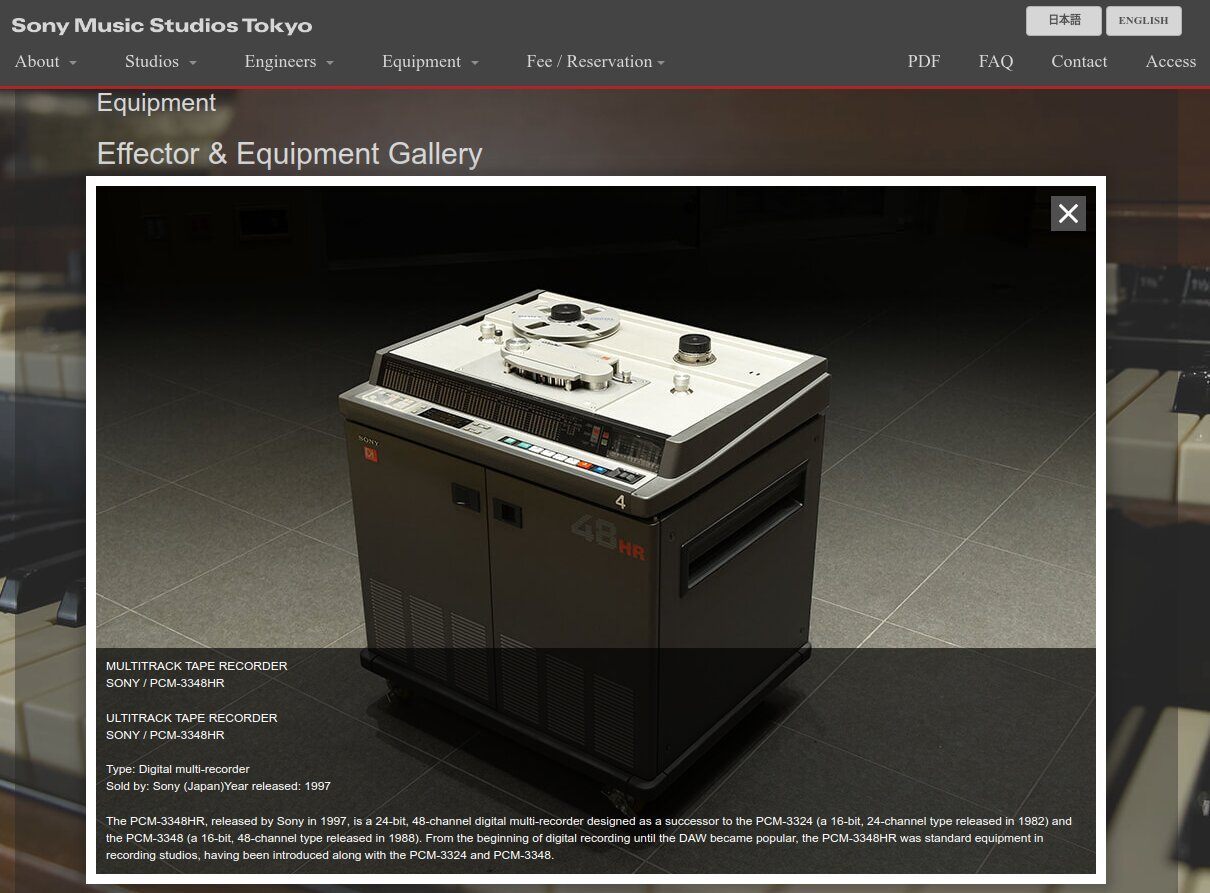Click the "Effector & Equipment Gallery" heading

[289, 154]
